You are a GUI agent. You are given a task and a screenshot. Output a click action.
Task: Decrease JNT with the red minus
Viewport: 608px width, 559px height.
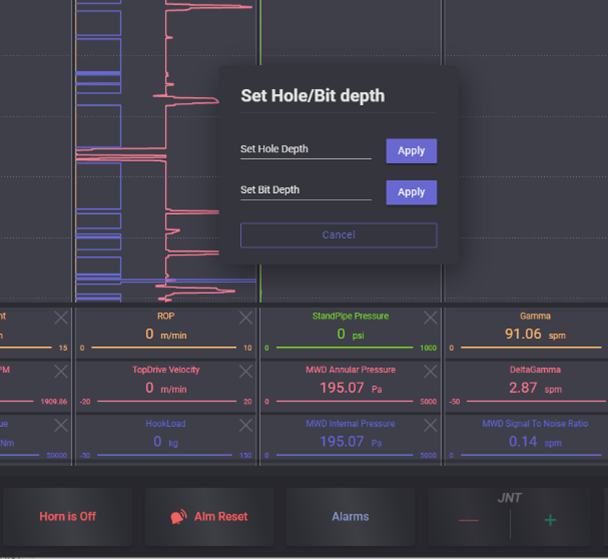coord(468,520)
